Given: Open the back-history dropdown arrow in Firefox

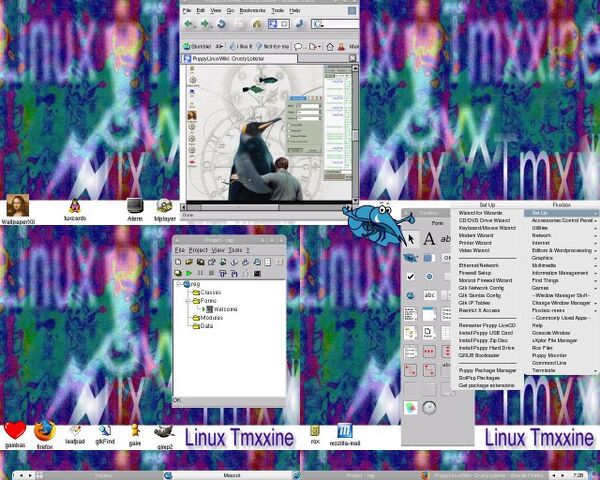Looking at the screenshot, I should point(194,26).
